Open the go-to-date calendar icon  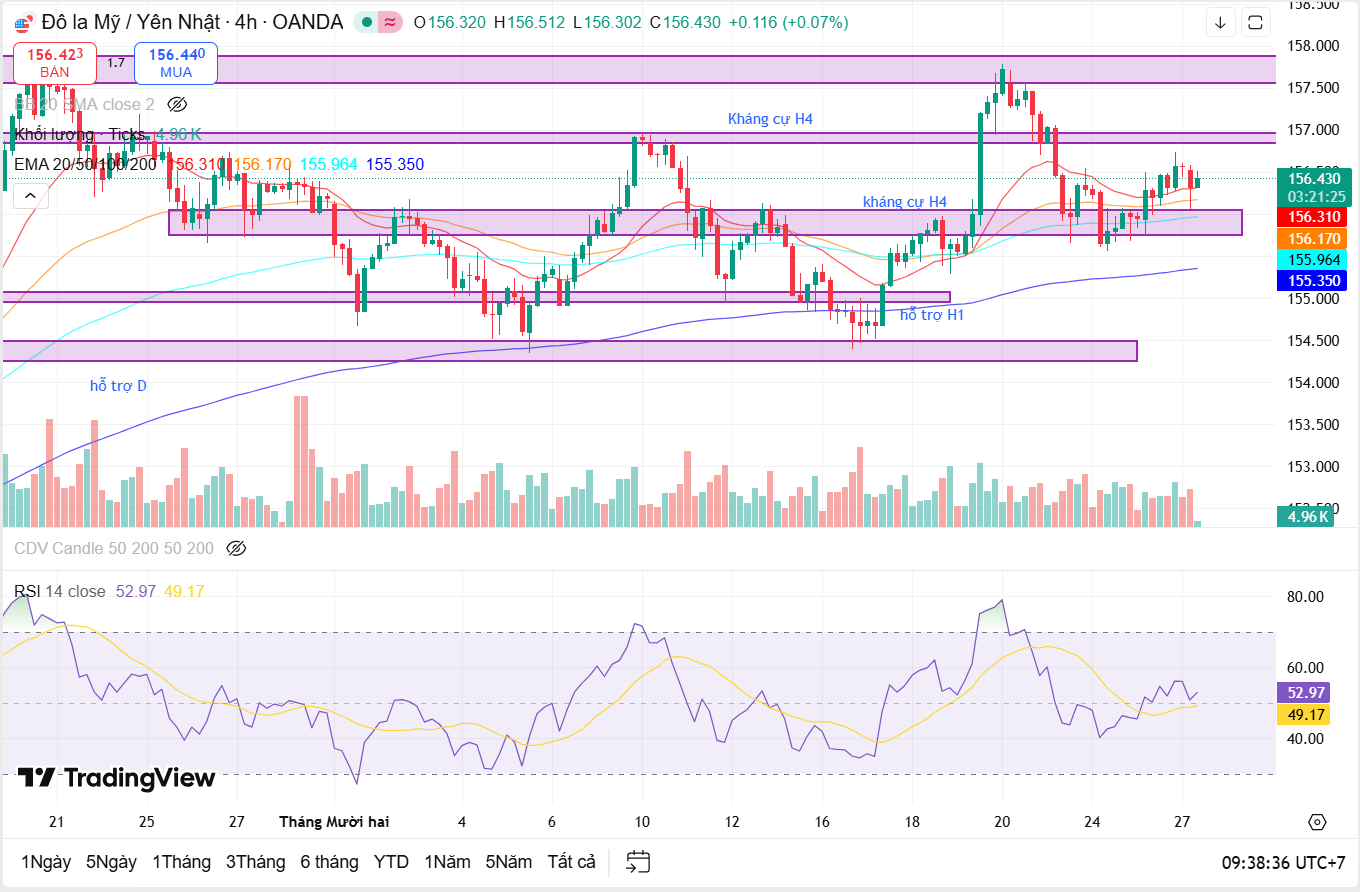click(638, 861)
